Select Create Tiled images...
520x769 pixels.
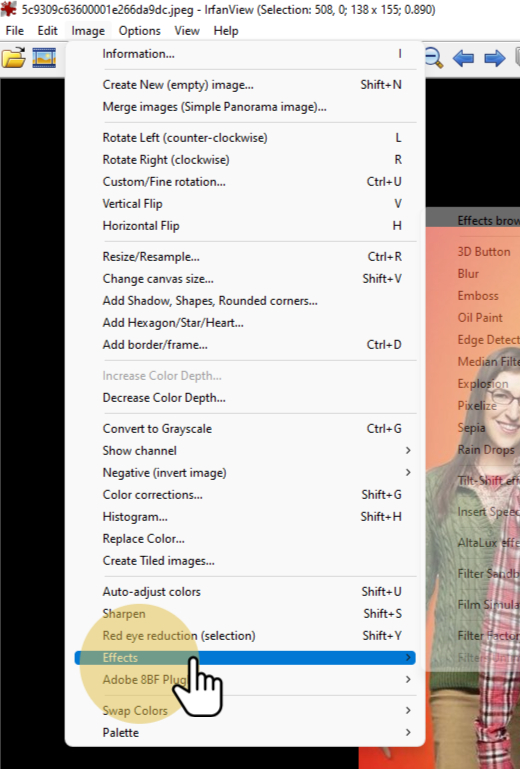pyautogui.click(x=245, y=562)
